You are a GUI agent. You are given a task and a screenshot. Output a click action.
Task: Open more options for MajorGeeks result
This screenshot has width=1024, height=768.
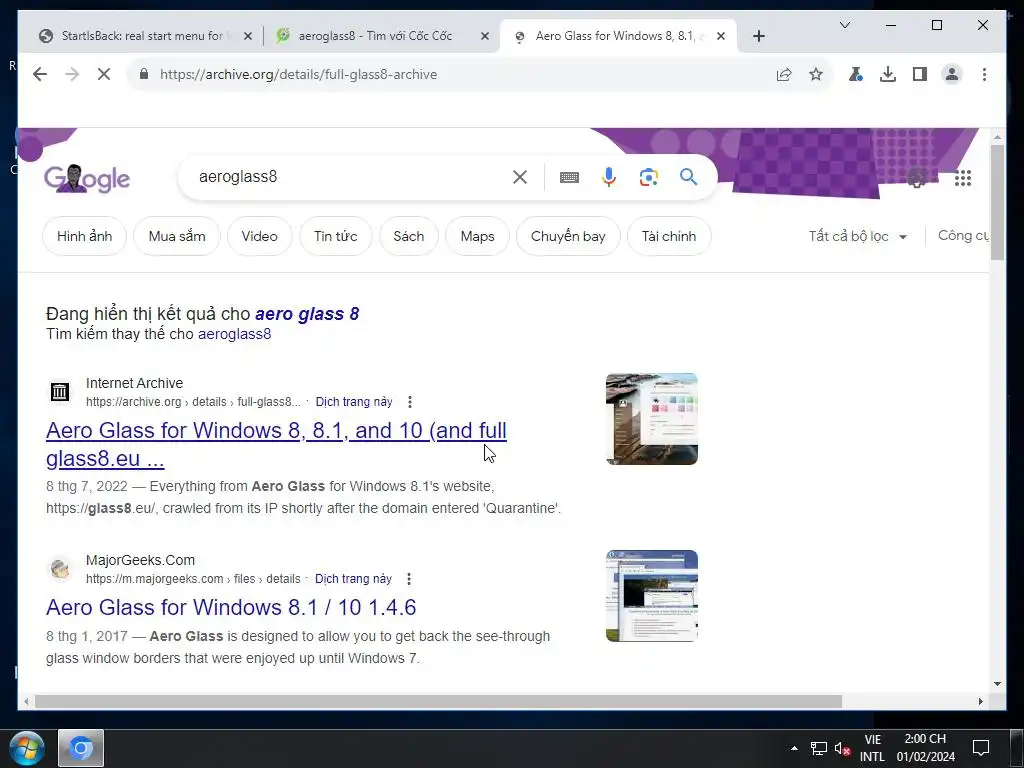point(409,579)
